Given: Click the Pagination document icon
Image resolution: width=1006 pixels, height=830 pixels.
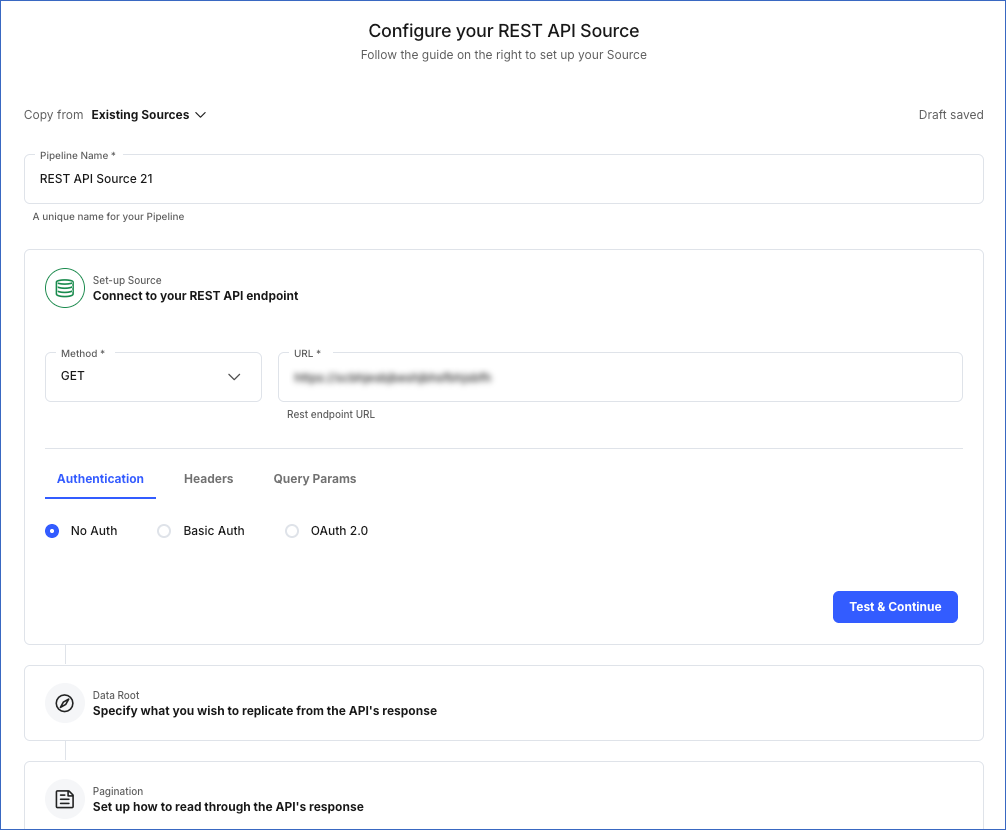Looking at the screenshot, I should click(64, 799).
